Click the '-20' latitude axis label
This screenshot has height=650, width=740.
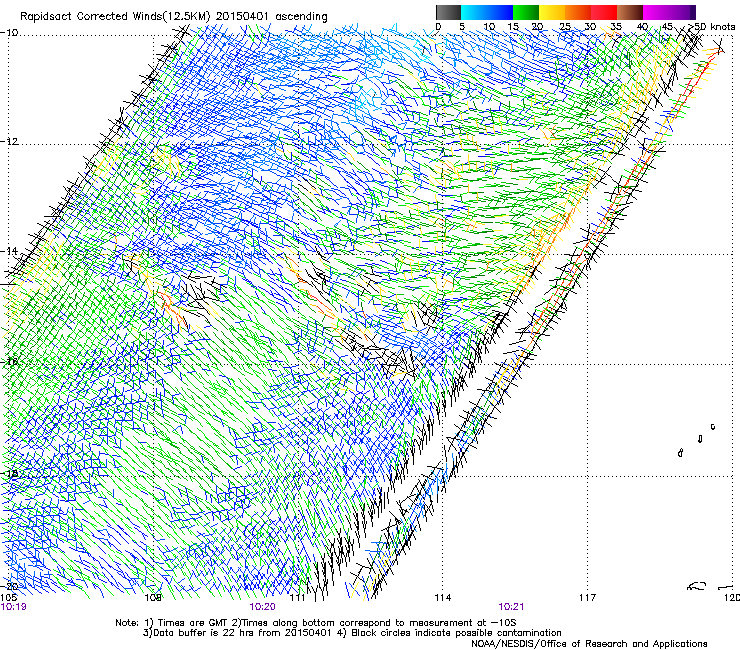tap(9, 586)
